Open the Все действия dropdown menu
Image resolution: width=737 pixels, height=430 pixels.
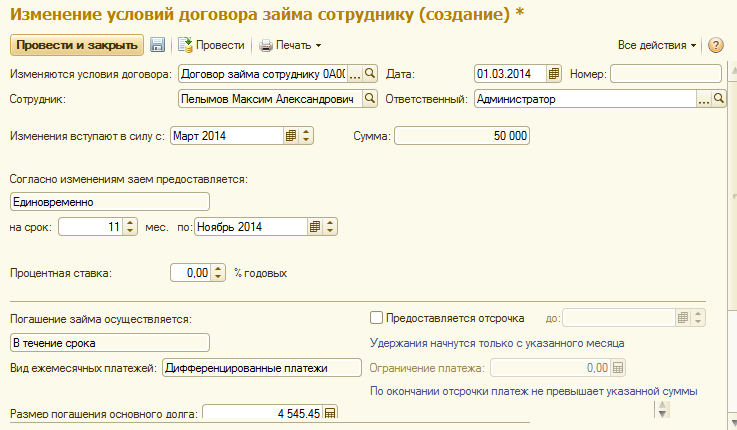[x=657, y=45]
